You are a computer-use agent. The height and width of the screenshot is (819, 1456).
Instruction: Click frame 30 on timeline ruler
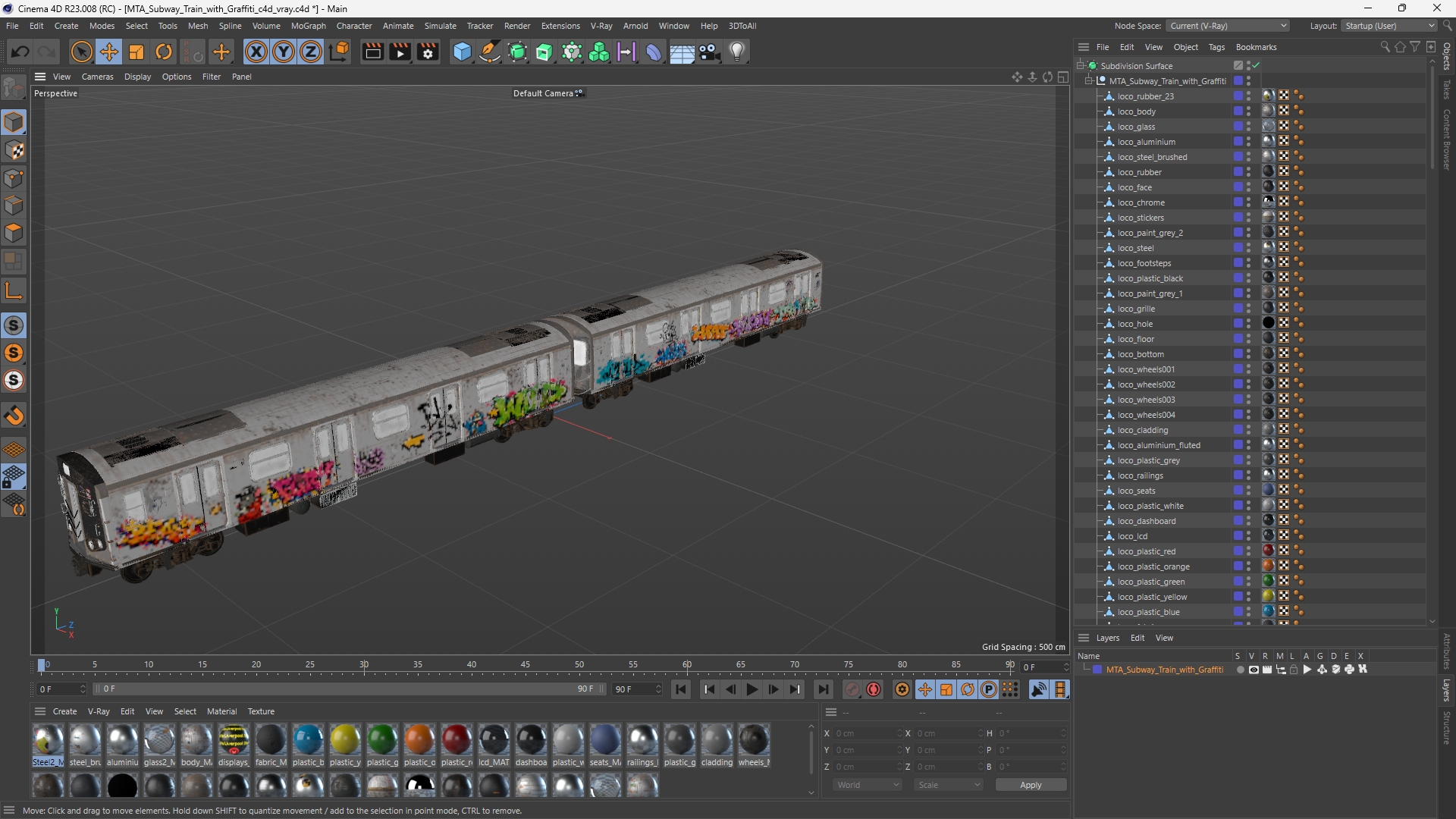pos(364,665)
